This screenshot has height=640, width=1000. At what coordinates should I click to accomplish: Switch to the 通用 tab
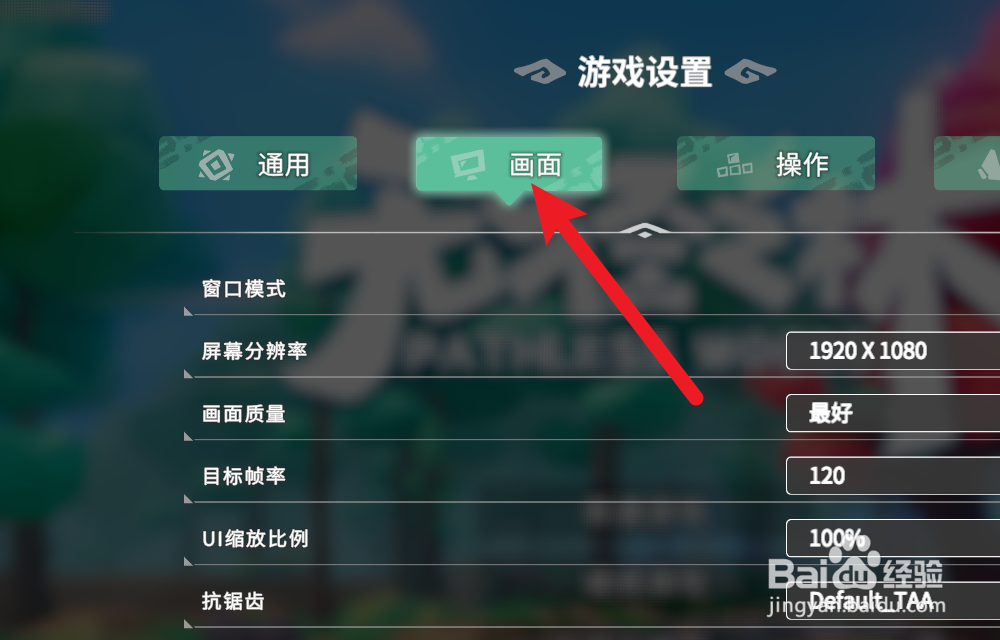click(258, 163)
